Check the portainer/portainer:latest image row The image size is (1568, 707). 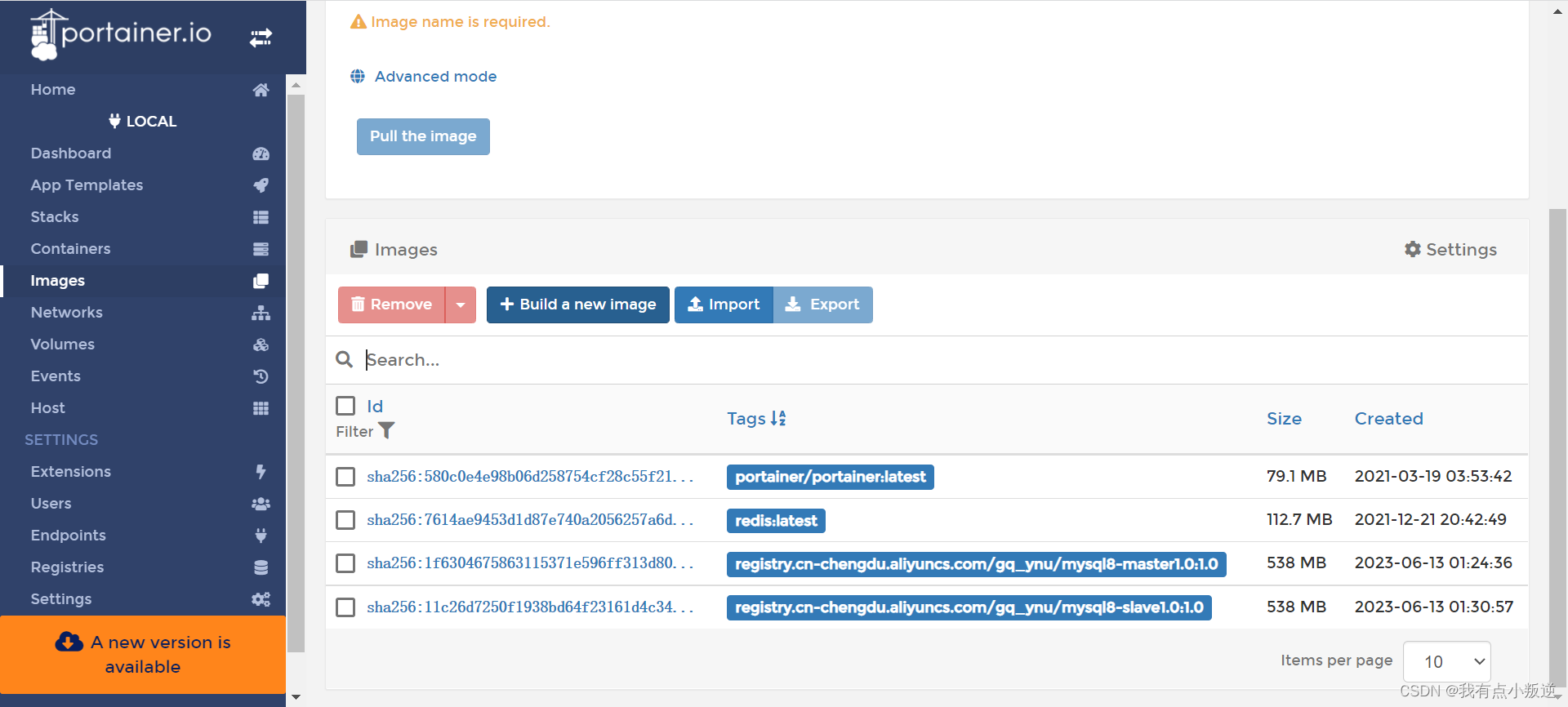[x=345, y=477]
